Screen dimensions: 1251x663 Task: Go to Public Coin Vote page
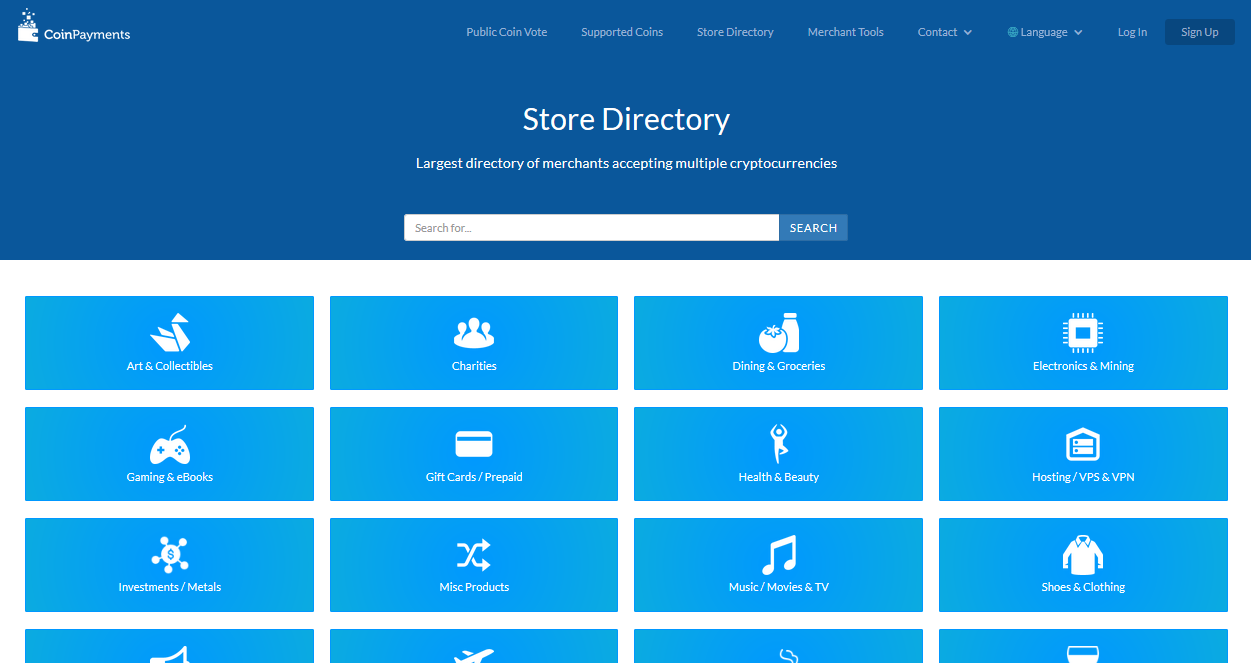(507, 32)
